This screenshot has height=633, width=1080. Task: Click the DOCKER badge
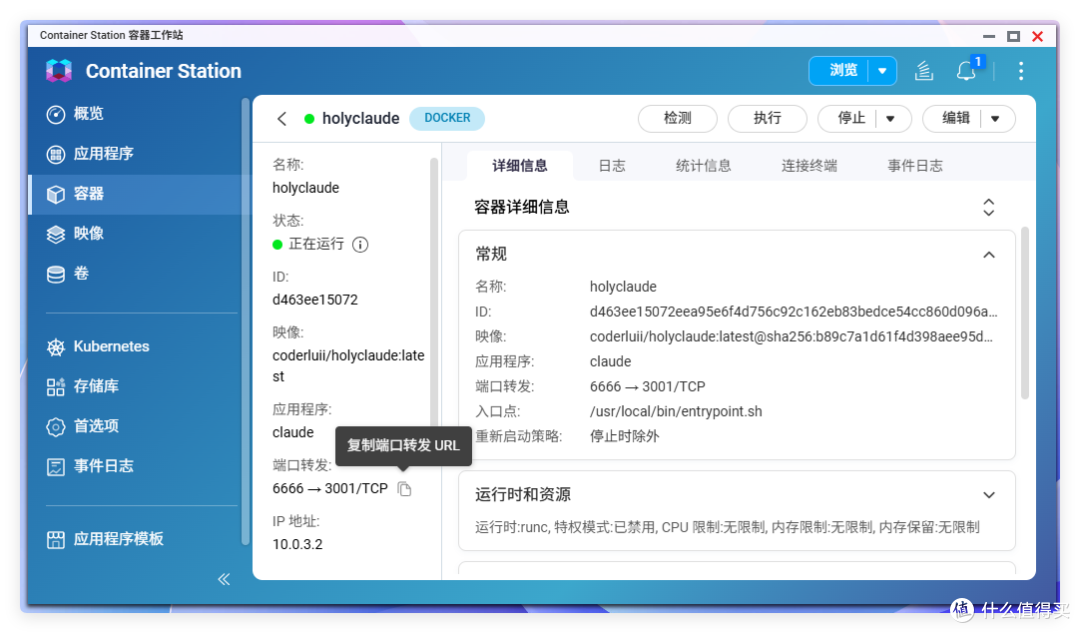447,118
